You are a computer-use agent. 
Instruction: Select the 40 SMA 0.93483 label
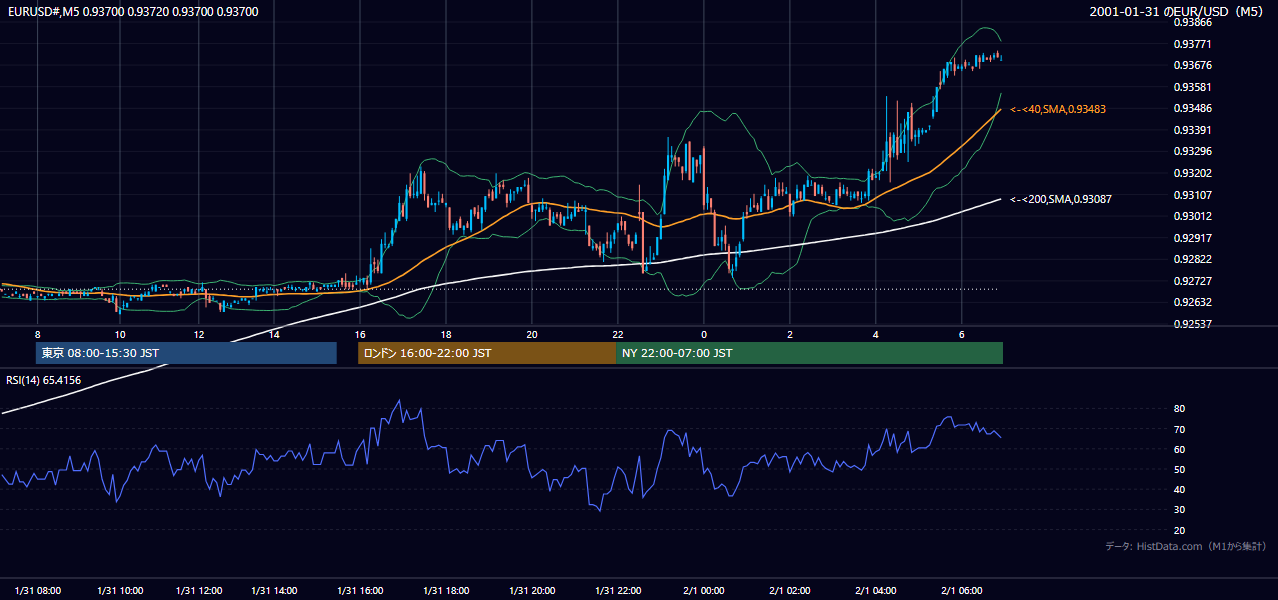[x=1058, y=109]
